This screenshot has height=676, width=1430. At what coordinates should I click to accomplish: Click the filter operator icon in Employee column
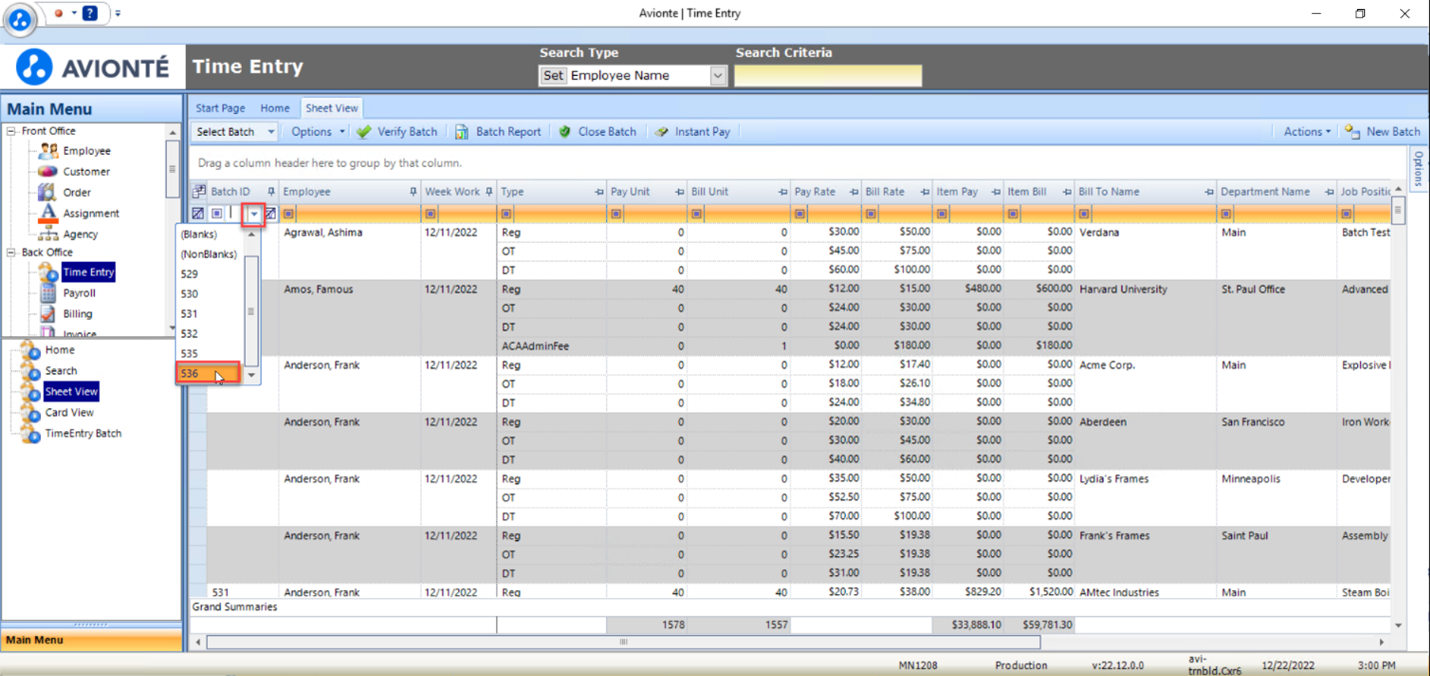click(x=288, y=214)
